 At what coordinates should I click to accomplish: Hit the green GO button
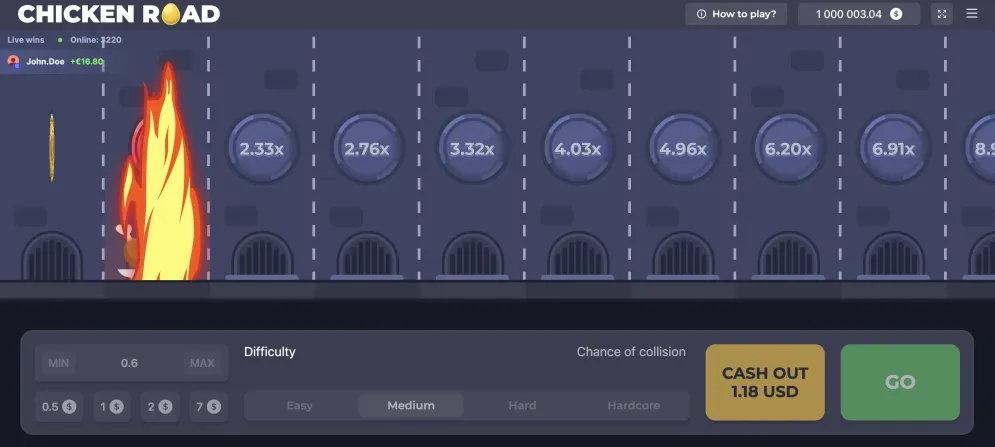click(900, 382)
